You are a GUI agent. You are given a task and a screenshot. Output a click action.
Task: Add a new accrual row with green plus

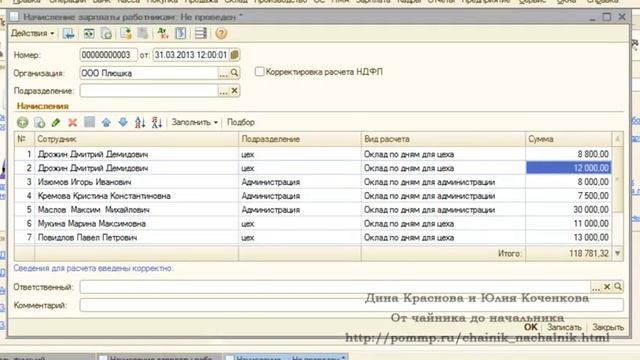(x=22, y=122)
